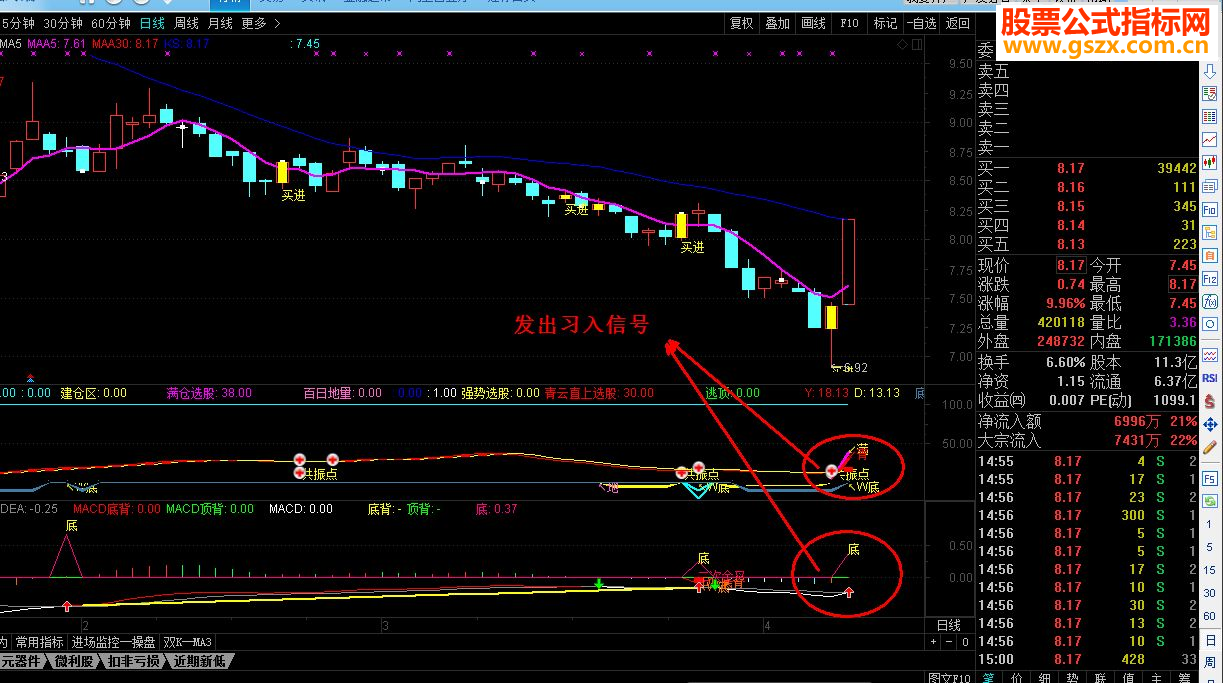The width and height of the screenshot is (1223, 683).
Task: Click the 买五 bid row at 8.13
Action: pos(1087,244)
